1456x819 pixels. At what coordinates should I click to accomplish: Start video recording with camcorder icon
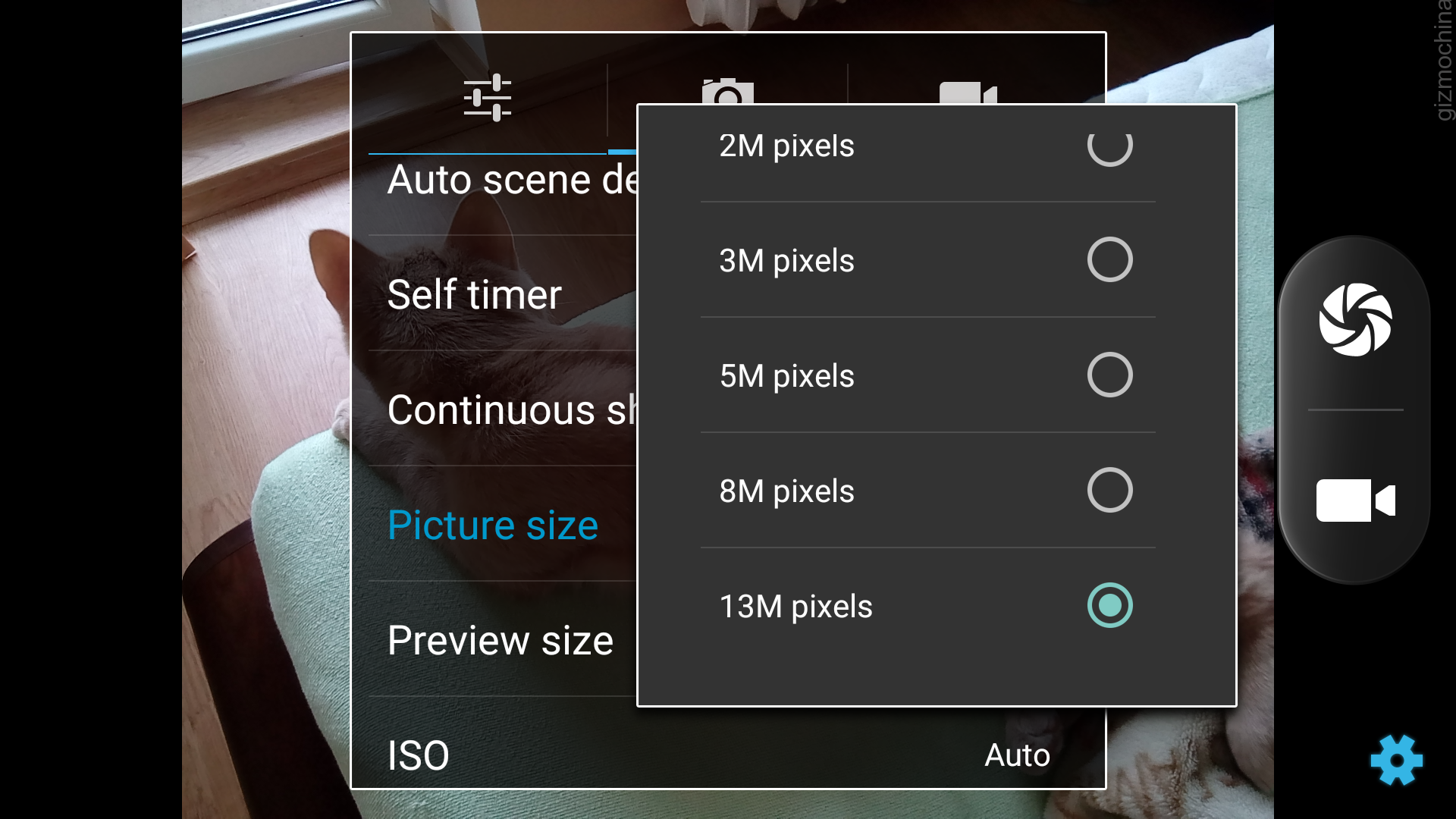(1355, 500)
